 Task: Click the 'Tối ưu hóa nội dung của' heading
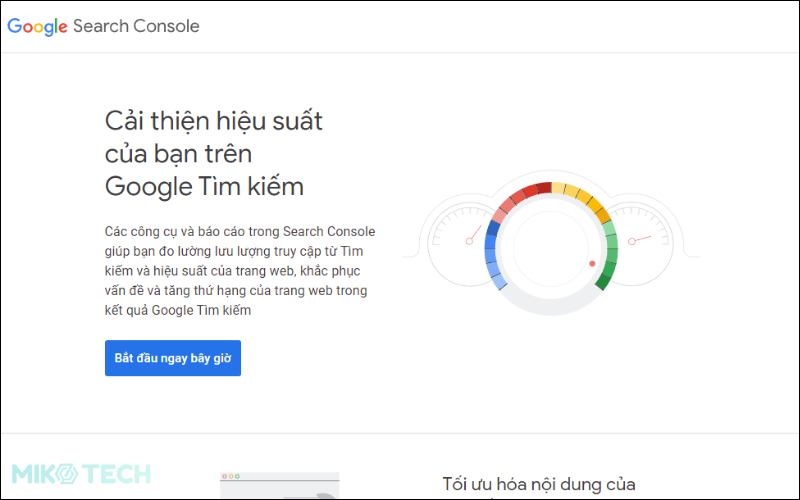539,484
